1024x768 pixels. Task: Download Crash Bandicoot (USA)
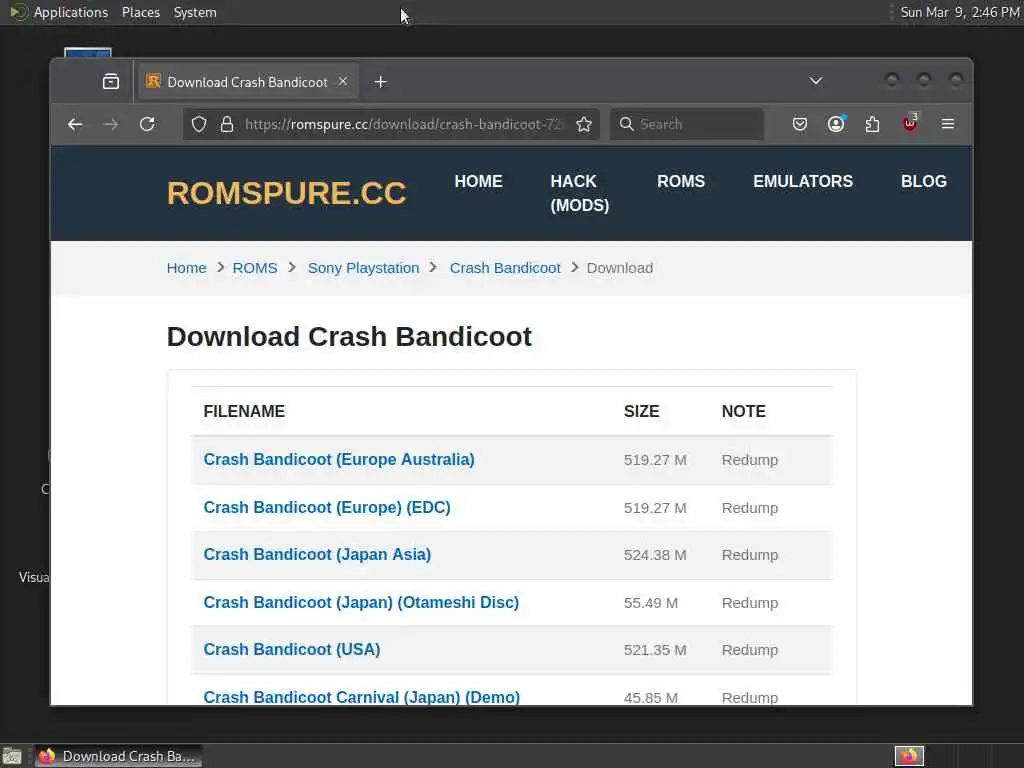tap(292, 650)
